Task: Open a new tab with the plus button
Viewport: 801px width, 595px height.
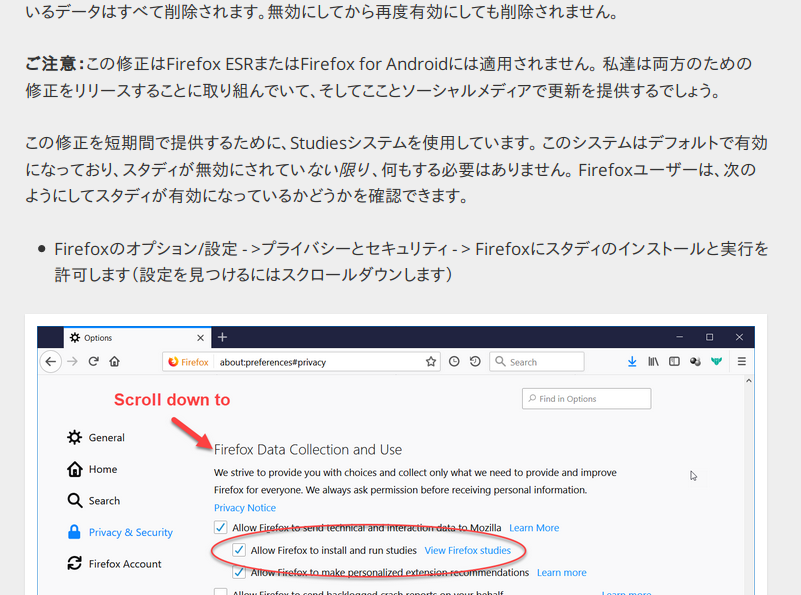Action: point(222,337)
